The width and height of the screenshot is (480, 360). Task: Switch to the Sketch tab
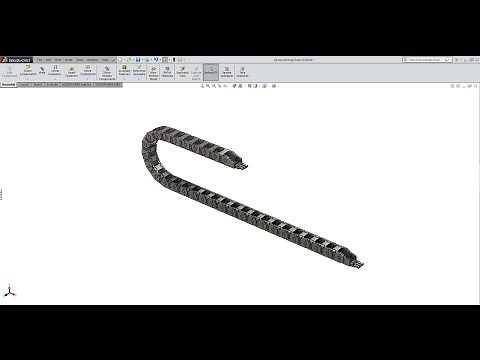[x=39, y=85]
